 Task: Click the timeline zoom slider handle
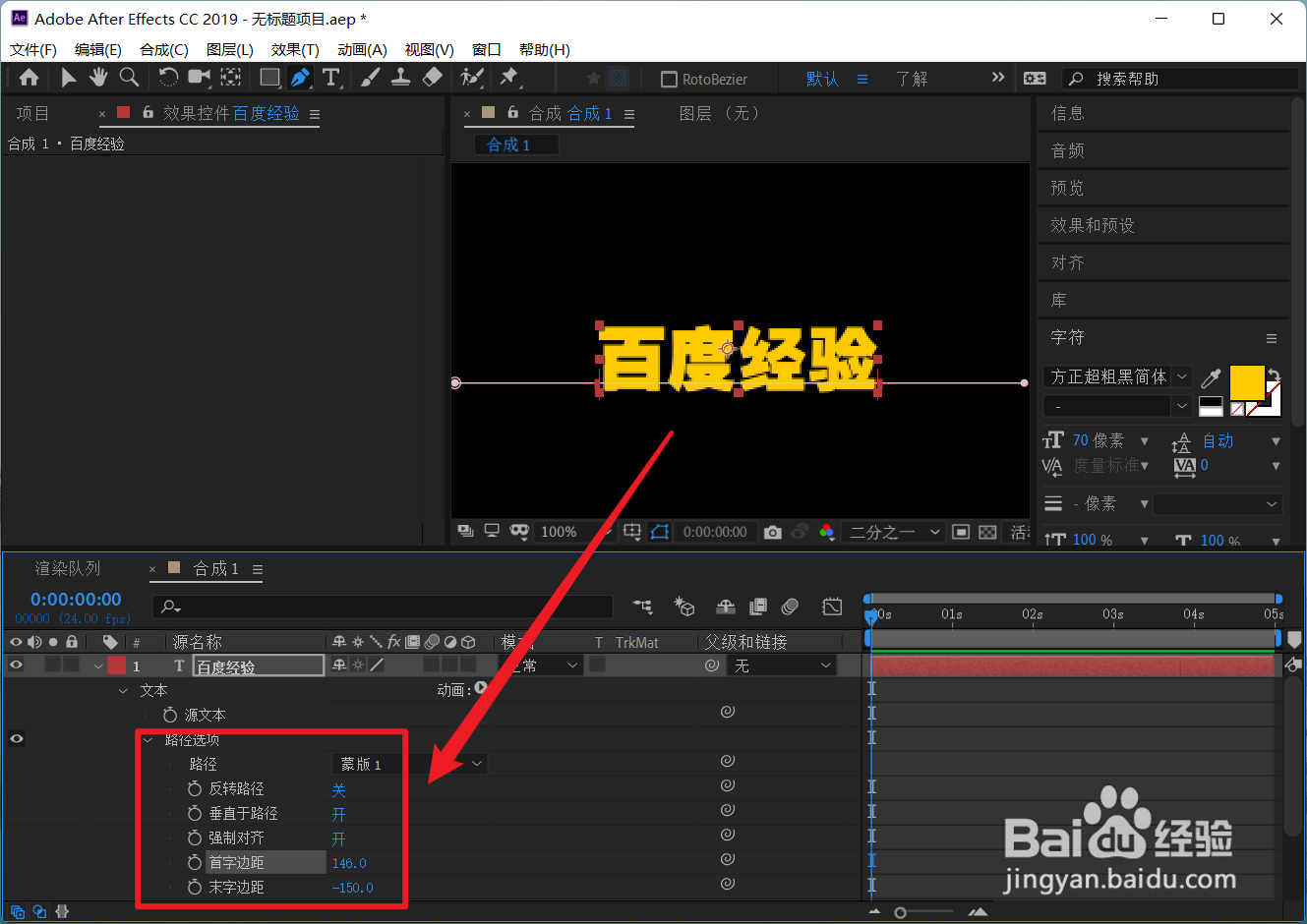pyautogui.click(x=900, y=913)
